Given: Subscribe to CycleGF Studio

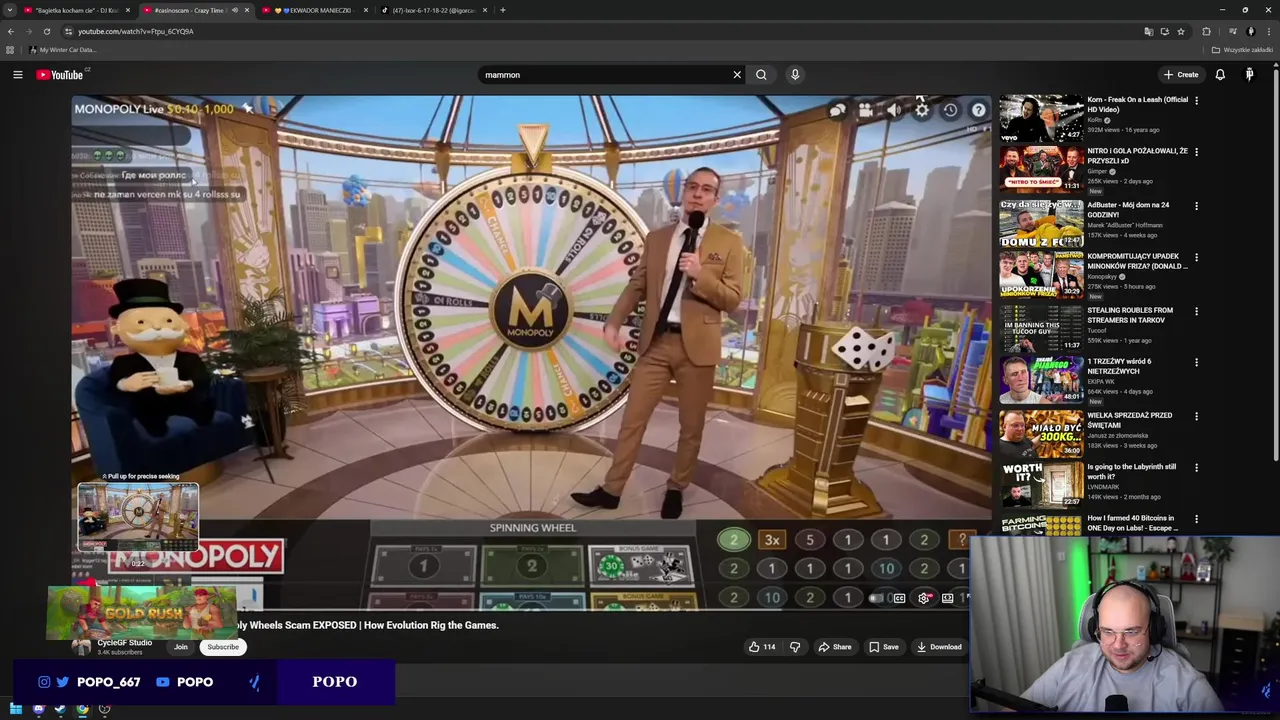Looking at the screenshot, I should [x=223, y=647].
